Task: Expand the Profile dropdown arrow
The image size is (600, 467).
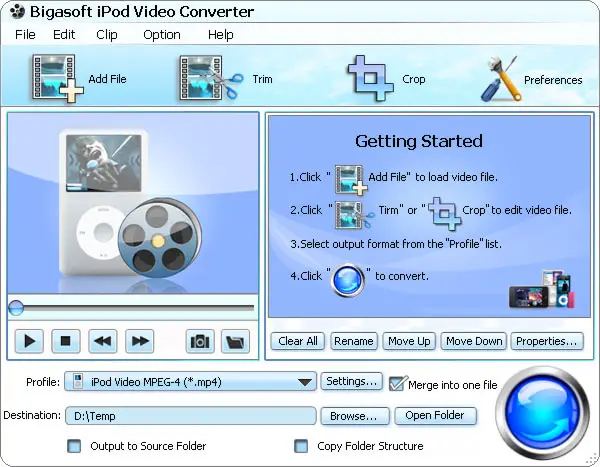Action: tap(305, 382)
